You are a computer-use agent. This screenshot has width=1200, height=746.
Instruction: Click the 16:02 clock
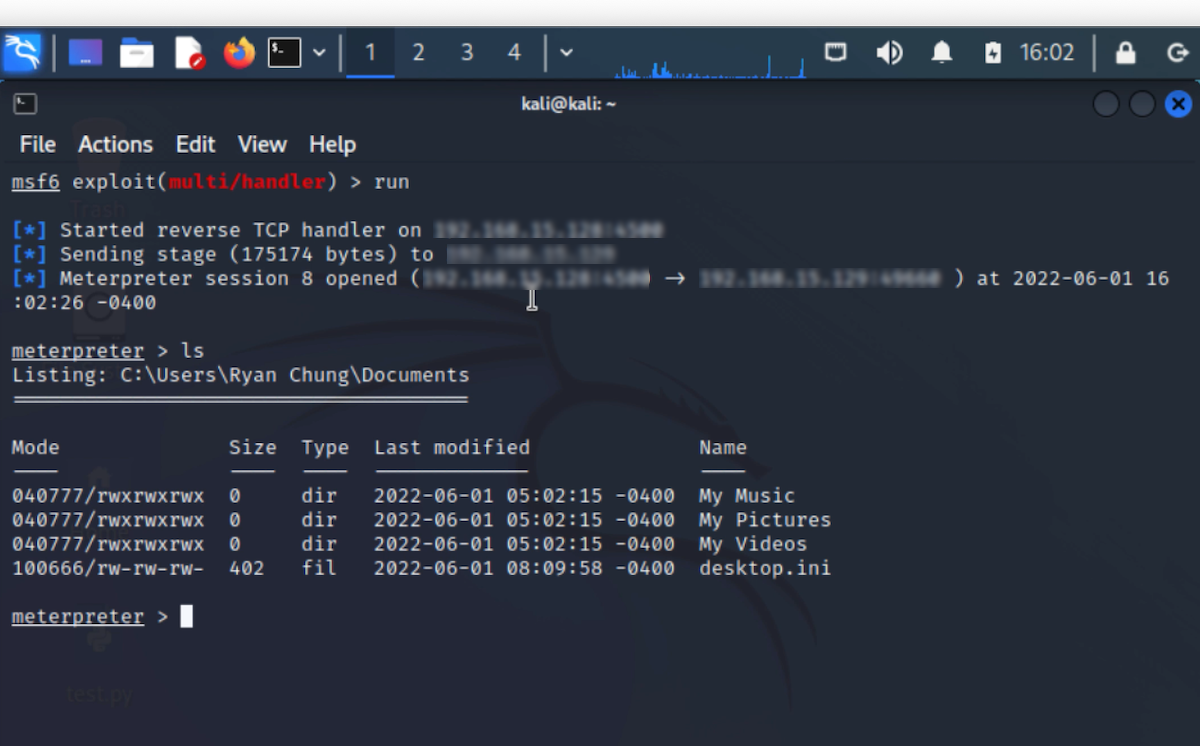[1047, 52]
